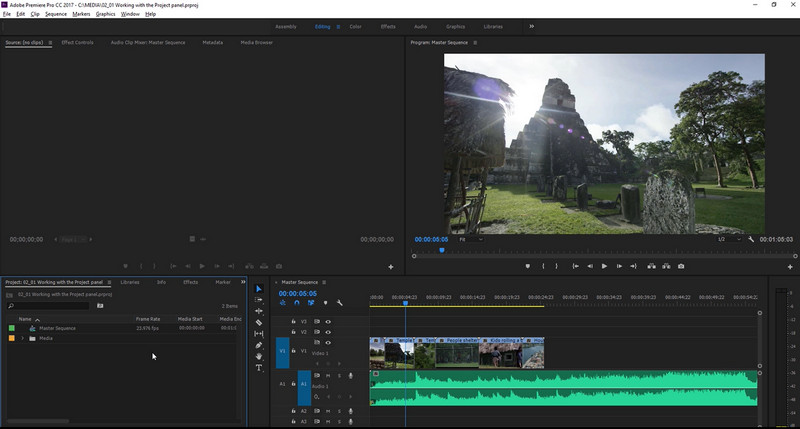Sort project items by Name column

click(25, 319)
